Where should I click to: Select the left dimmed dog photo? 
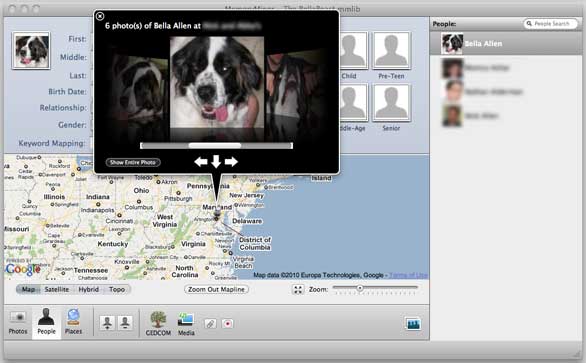(x=139, y=89)
